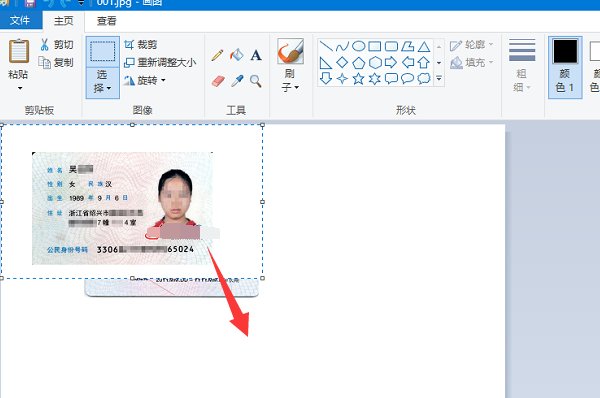Click 裁剪 (Crop) button
This screenshot has width=600, height=398.
coord(140,44)
